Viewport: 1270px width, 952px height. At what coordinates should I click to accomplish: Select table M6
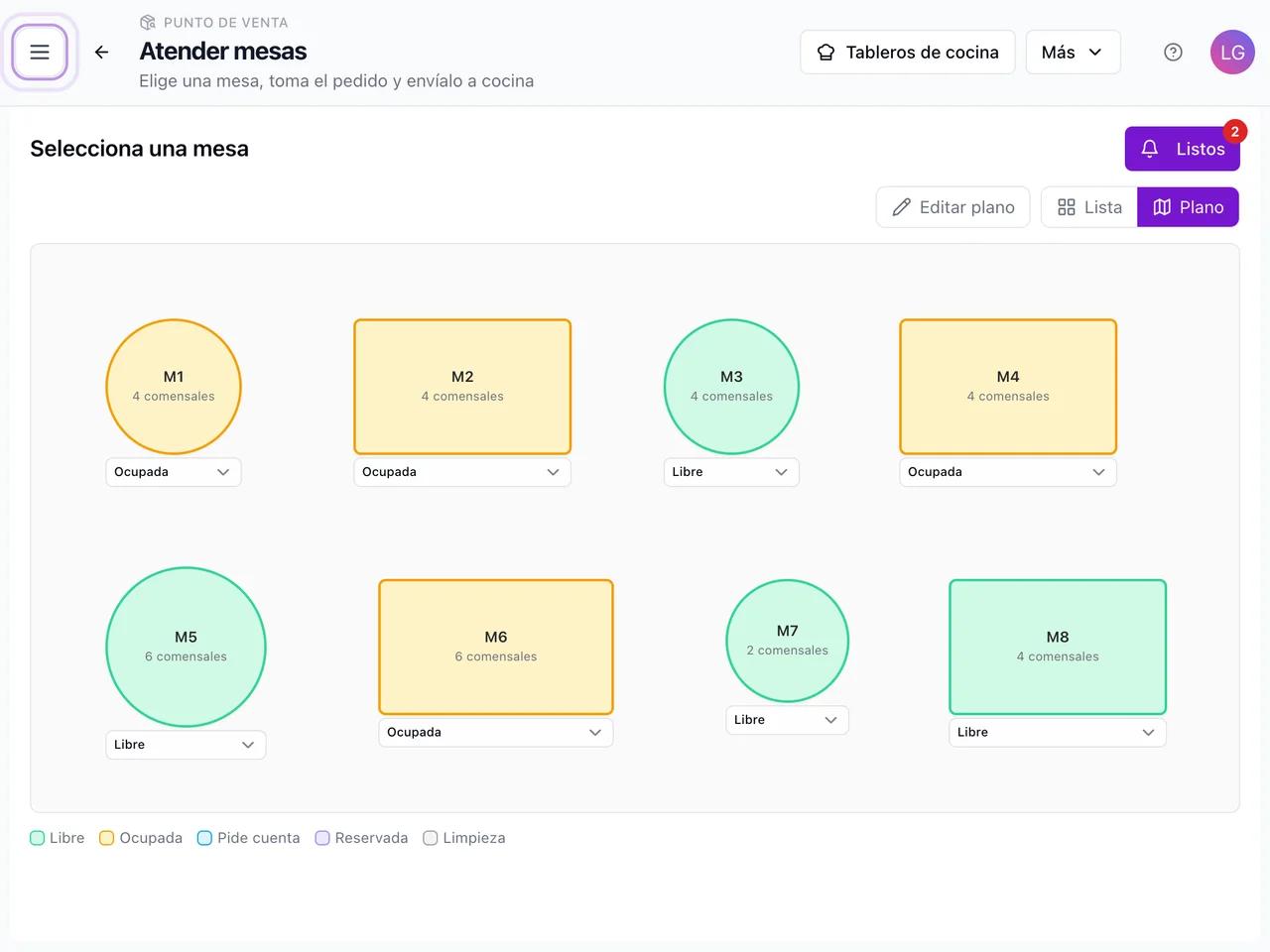tap(496, 647)
